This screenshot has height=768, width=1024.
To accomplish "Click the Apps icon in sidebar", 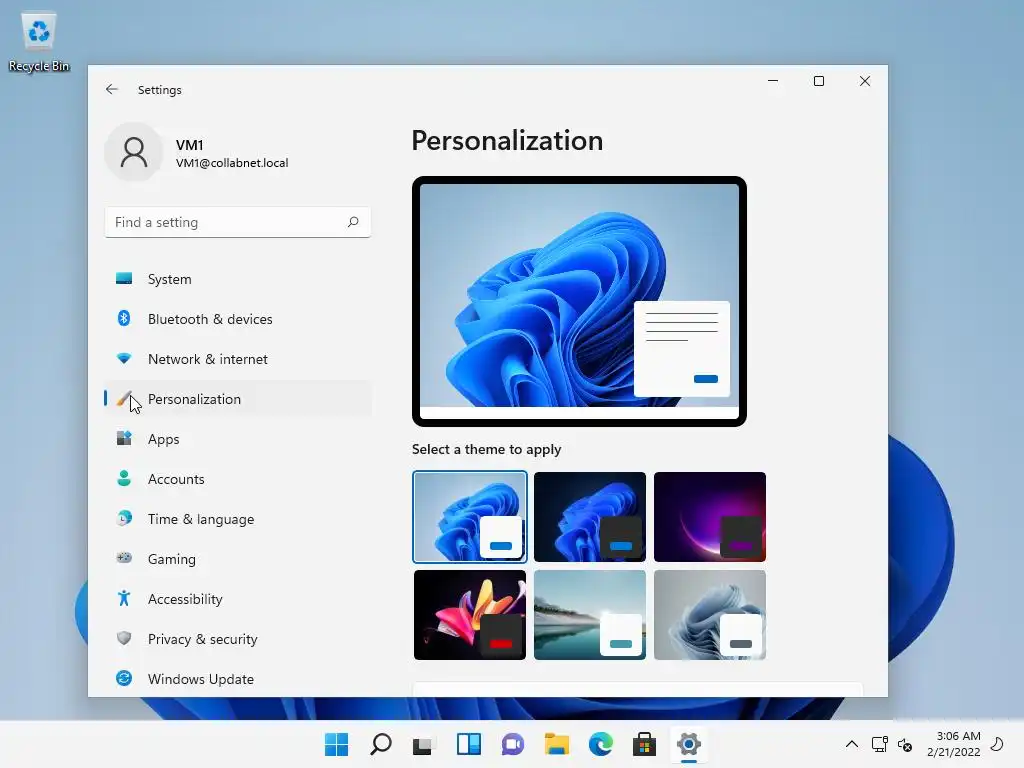I will [123, 438].
